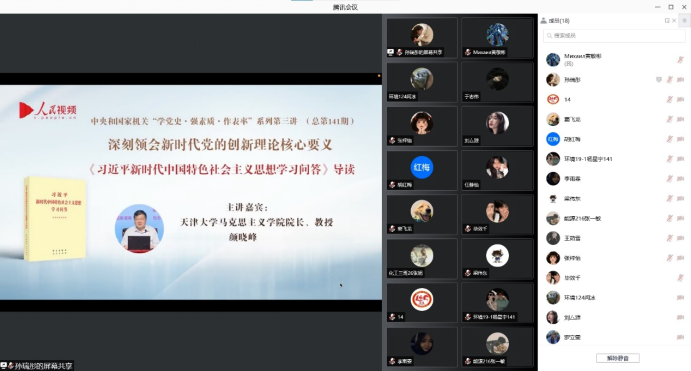This screenshot has height=371, width=691.
Task: Click the 解除静音 unmute button
Action: point(617,358)
